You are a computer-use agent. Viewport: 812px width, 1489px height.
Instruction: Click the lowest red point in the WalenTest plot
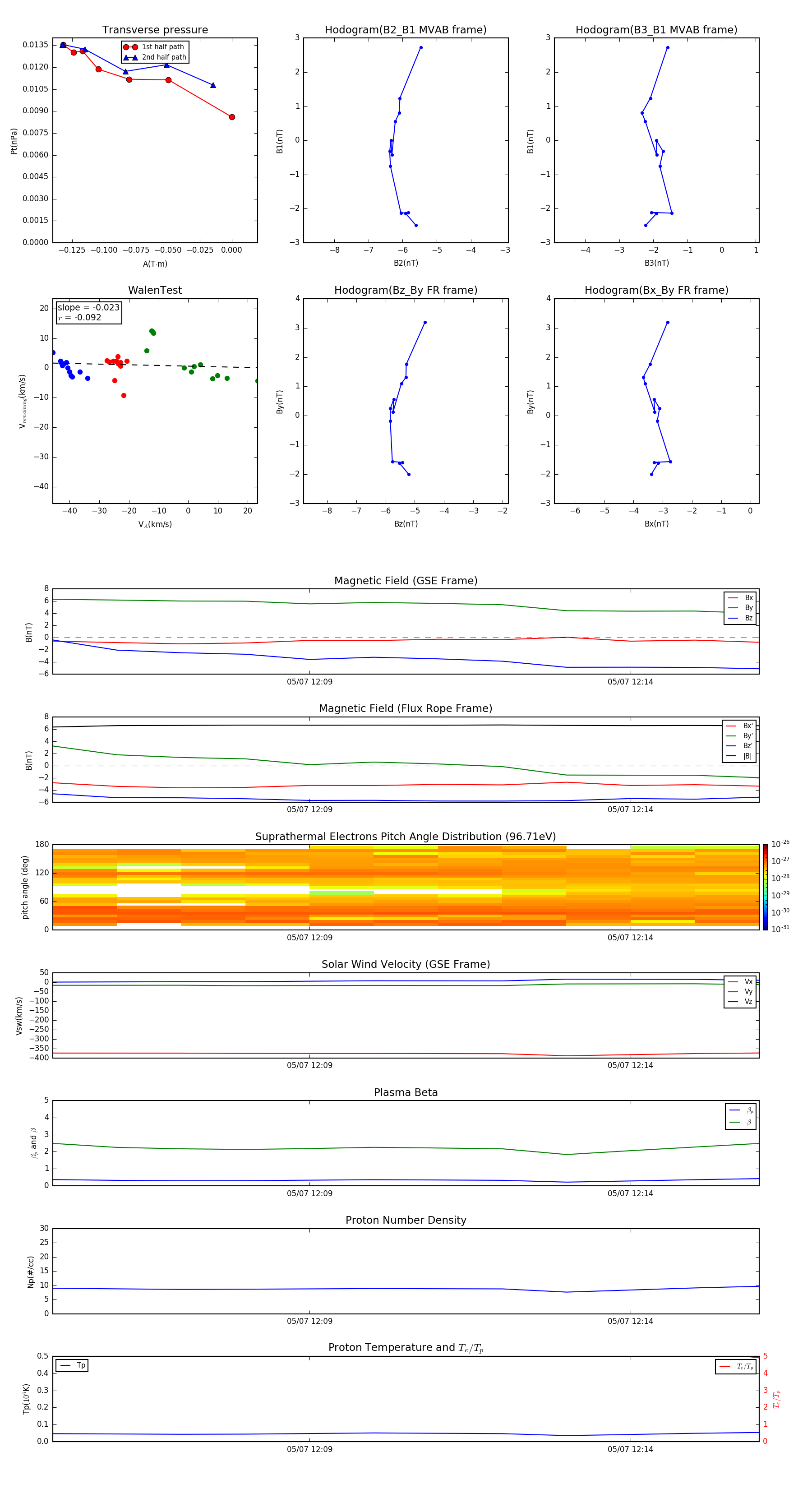coord(124,395)
